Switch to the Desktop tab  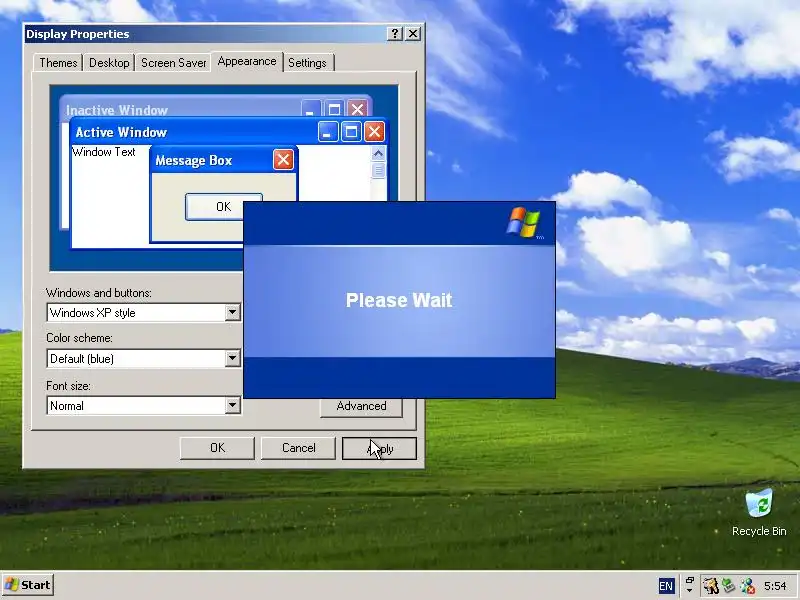(109, 63)
